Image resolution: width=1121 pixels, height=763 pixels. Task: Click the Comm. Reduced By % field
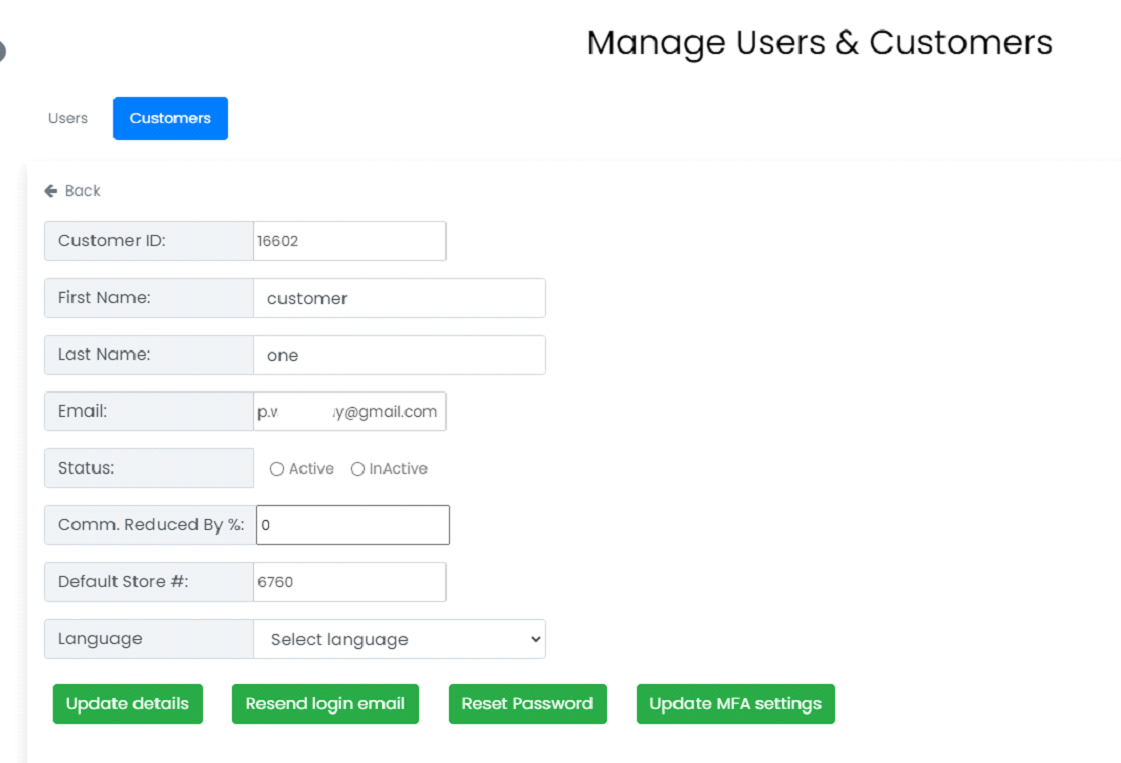pyautogui.click(x=352, y=525)
